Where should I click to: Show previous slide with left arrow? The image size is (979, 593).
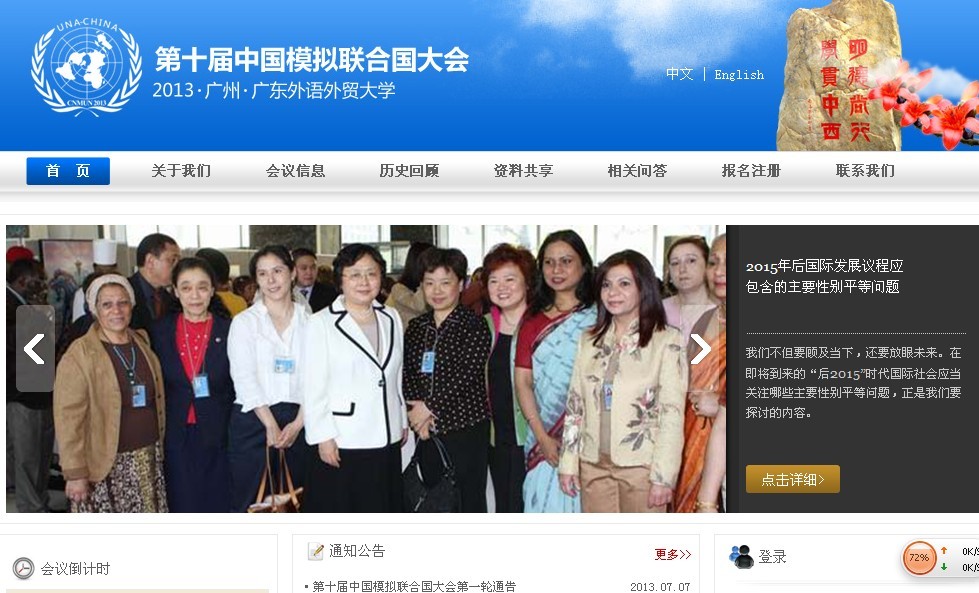pos(35,348)
